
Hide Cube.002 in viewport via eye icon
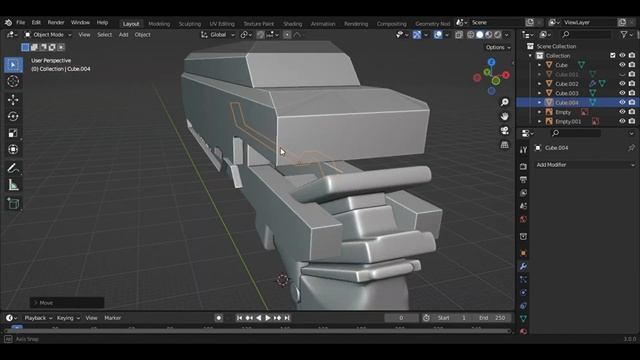(622, 84)
